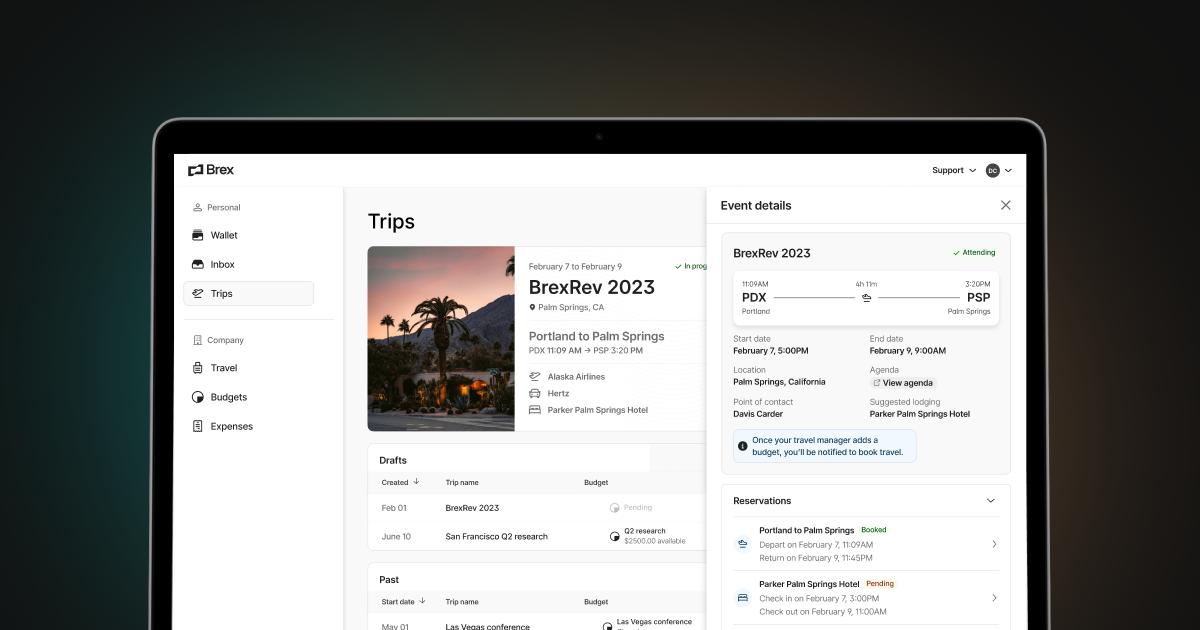Image resolution: width=1200 pixels, height=630 pixels.
Task: Open Inbox via its envelope icon
Action: [199, 264]
